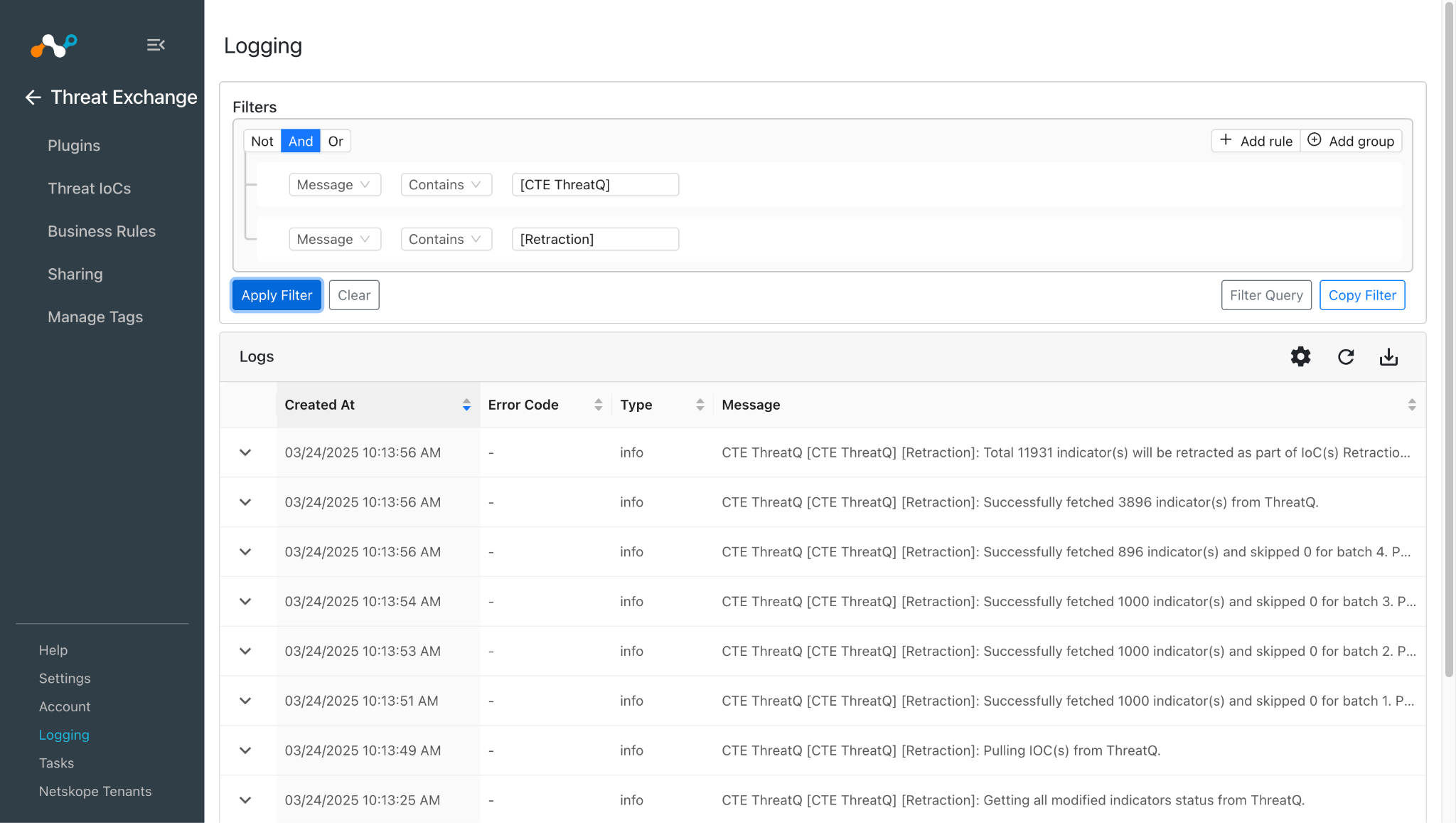This screenshot has width=1456, height=823.
Task: Click timestamp 03/24/2025 10:13:49 AM
Action: [x=363, y=750]
